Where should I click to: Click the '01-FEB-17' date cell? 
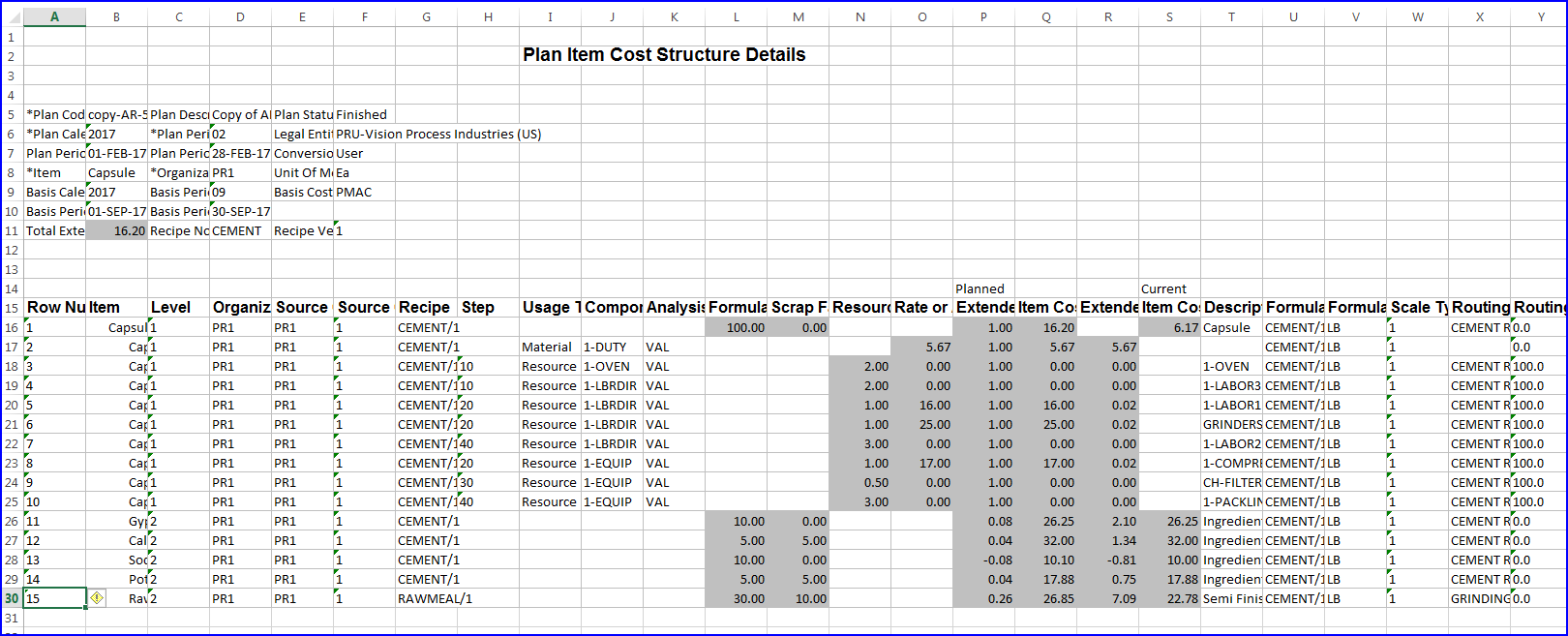[x=116, y=153]
